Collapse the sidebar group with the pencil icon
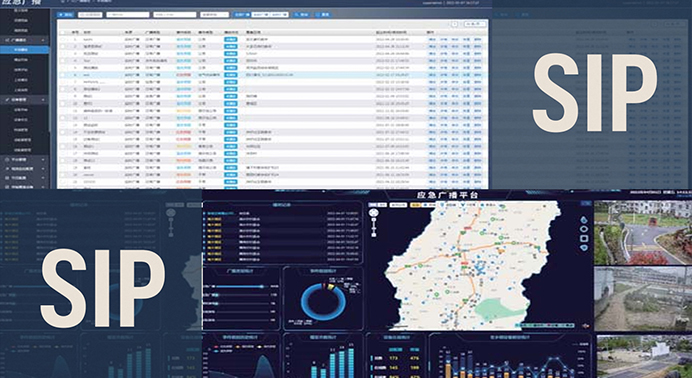This screenshot has height=378, width=692. point(25,100)
